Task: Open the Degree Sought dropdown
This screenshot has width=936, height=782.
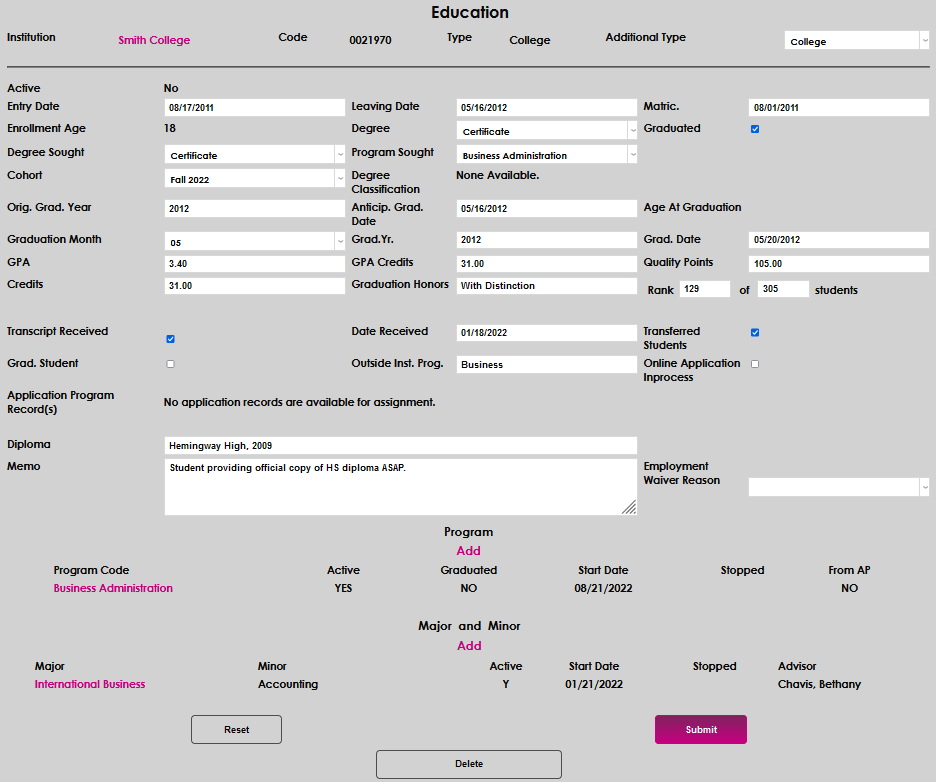Action: [x=255, y=155]
